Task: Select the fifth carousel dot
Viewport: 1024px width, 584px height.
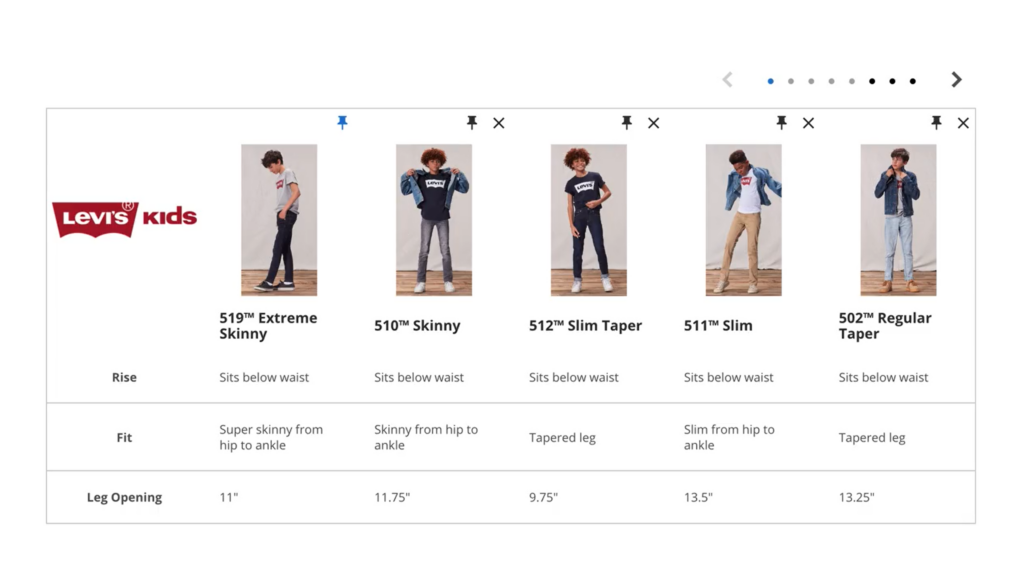Action: point(852,80)
